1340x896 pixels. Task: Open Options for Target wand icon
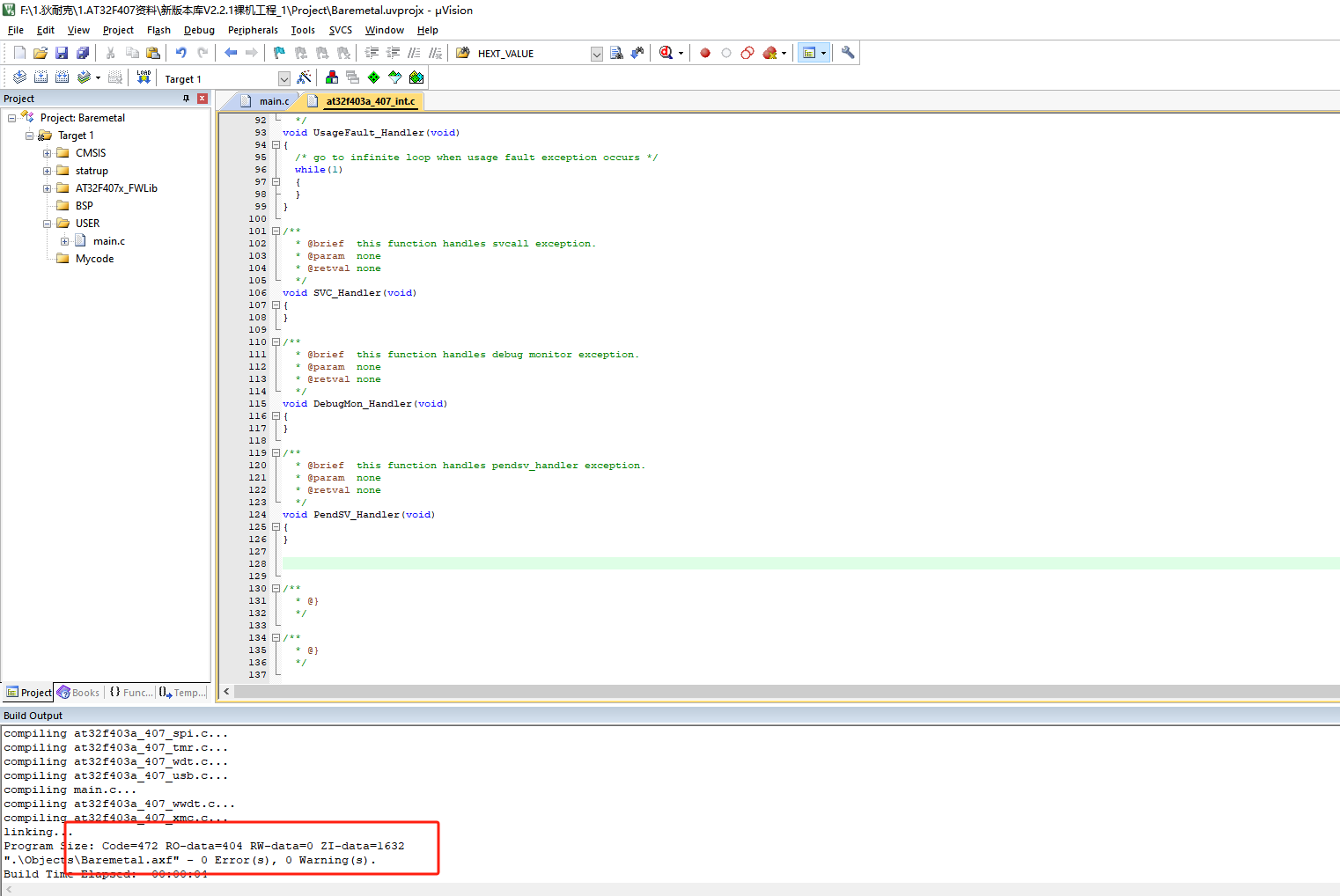pos(304,77)
